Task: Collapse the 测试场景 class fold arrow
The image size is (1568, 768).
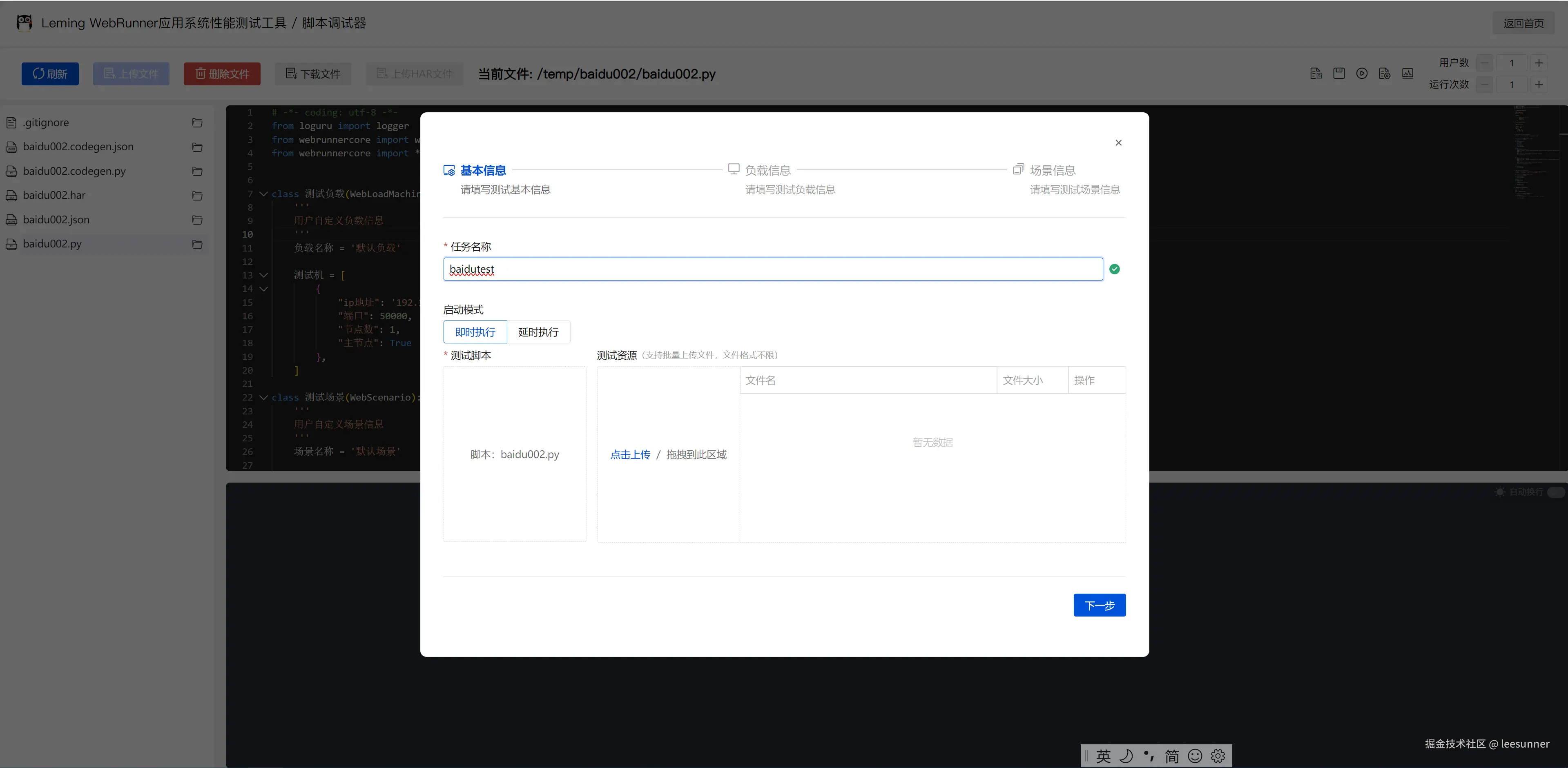Action: (263, 397)
